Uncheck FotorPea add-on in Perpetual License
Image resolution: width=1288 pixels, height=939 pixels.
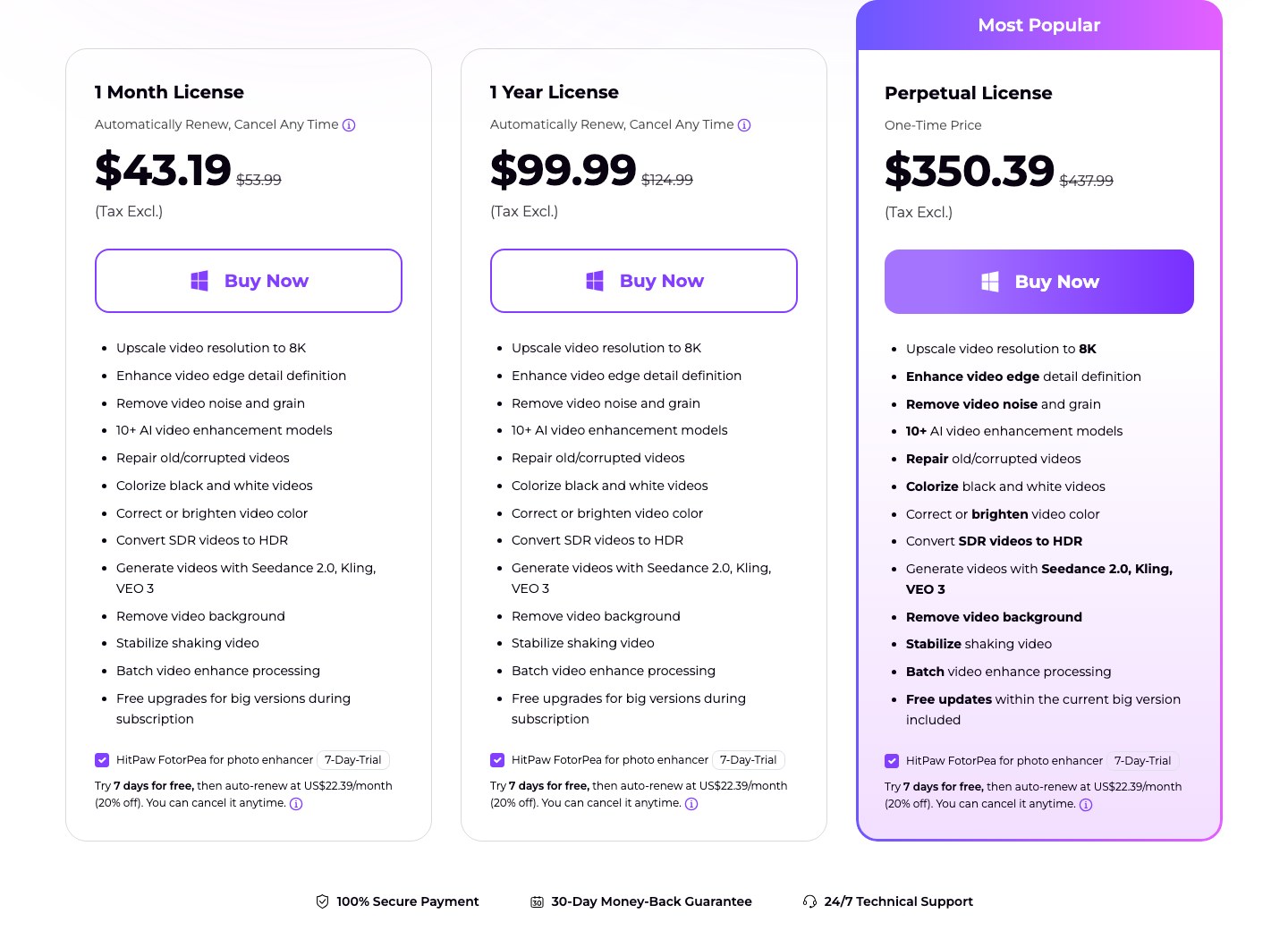pos(892,761)
